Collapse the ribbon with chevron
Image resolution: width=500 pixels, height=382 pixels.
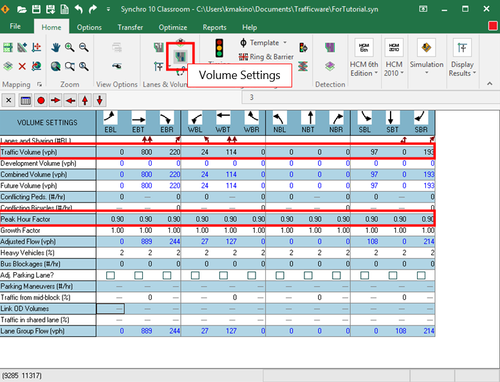pyautogui.click(x=489, y=84)
